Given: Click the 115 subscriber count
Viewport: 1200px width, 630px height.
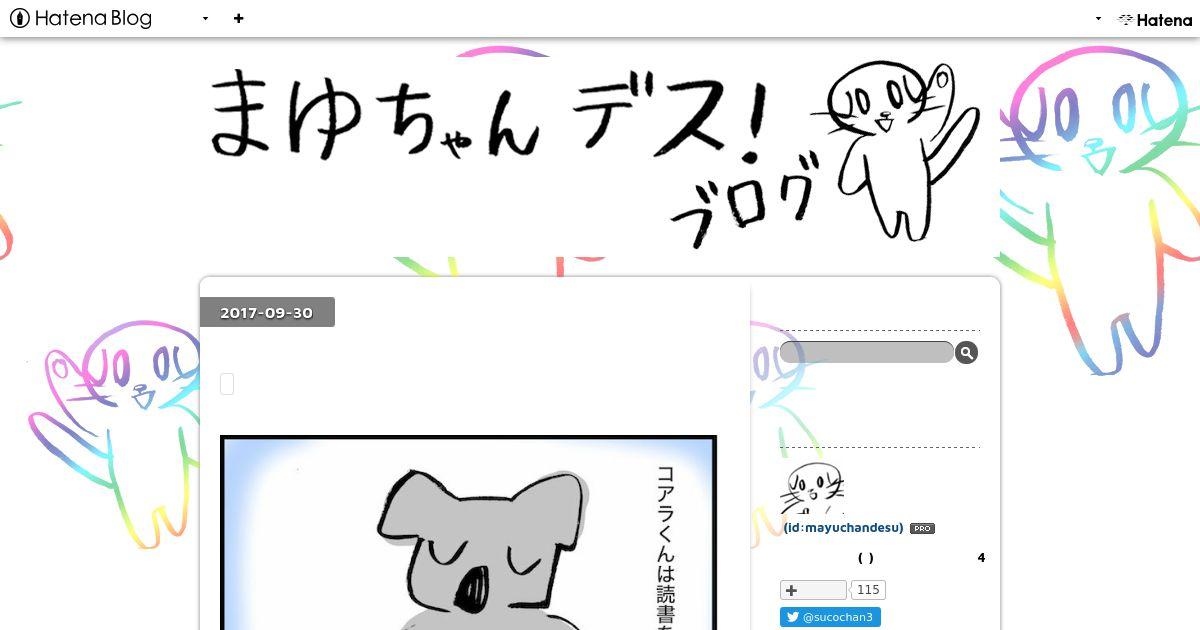Looking at the screenshot, I should click(x=868, y=590).
